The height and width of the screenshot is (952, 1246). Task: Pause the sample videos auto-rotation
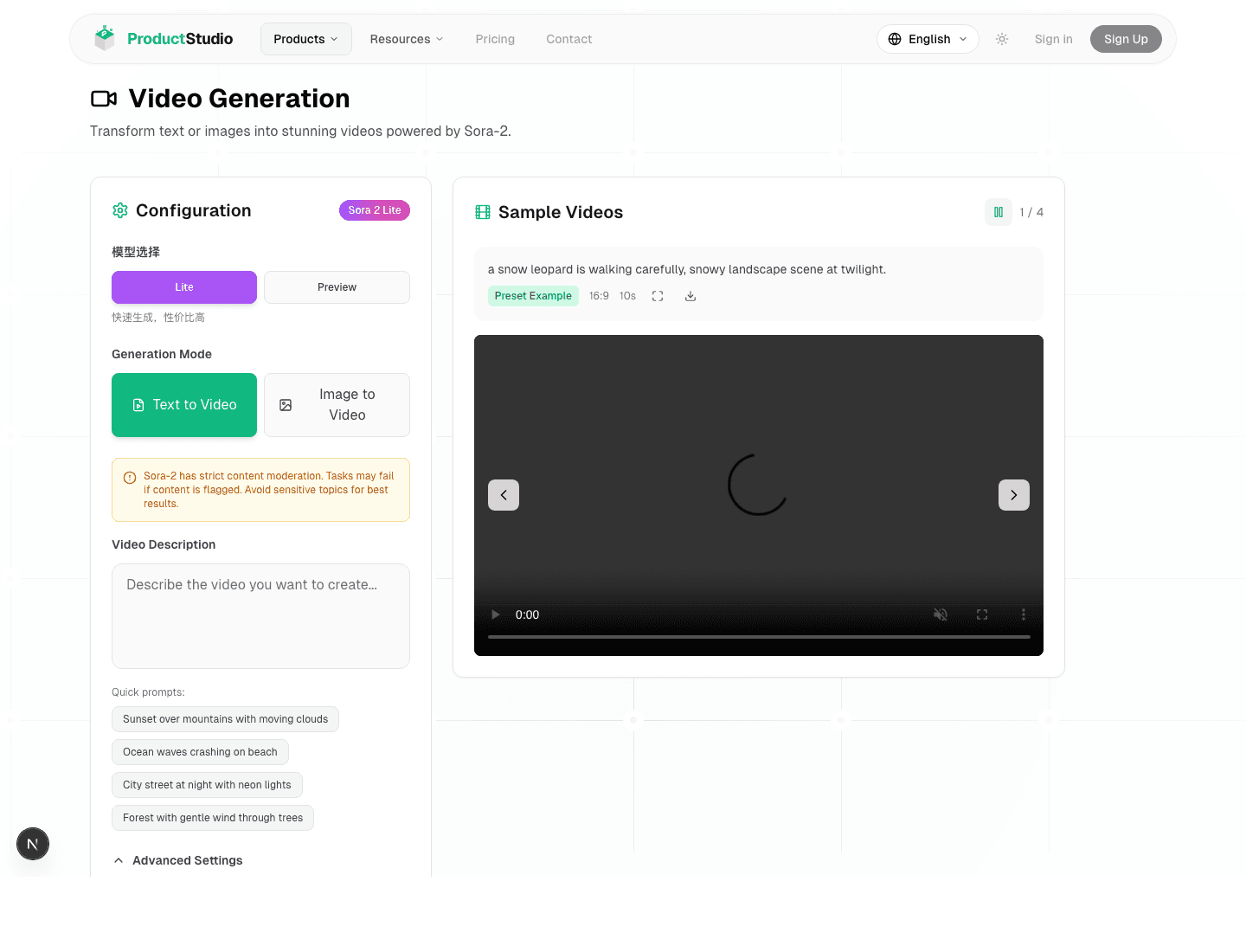(x=999, y=212)
